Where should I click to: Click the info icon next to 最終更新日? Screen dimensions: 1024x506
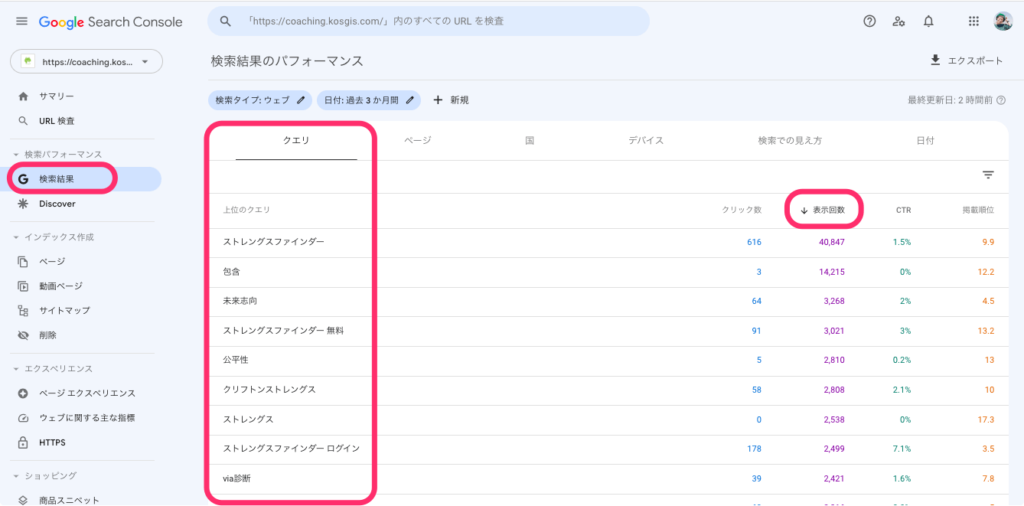pos(1000,101)
